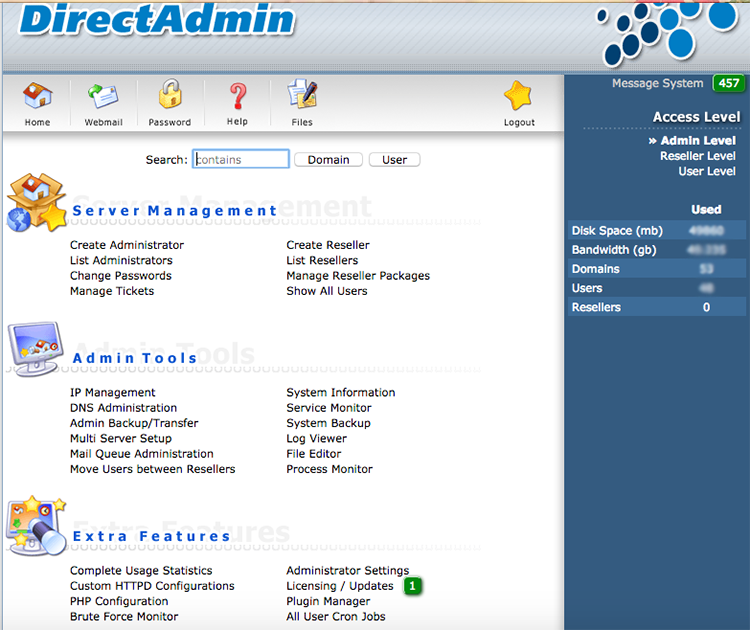
Task: Click the green 457 messages badge
Action: tap(728, 83)
